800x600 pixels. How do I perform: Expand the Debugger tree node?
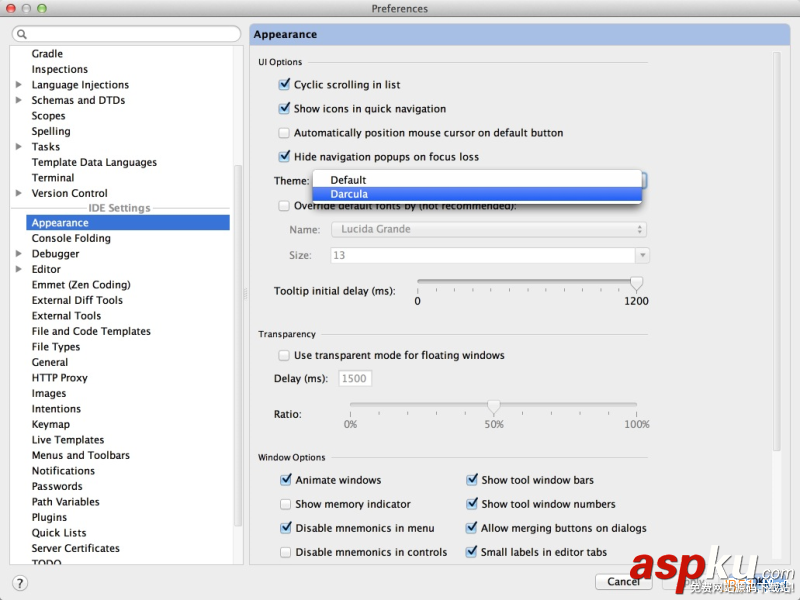tap(19, 254)
